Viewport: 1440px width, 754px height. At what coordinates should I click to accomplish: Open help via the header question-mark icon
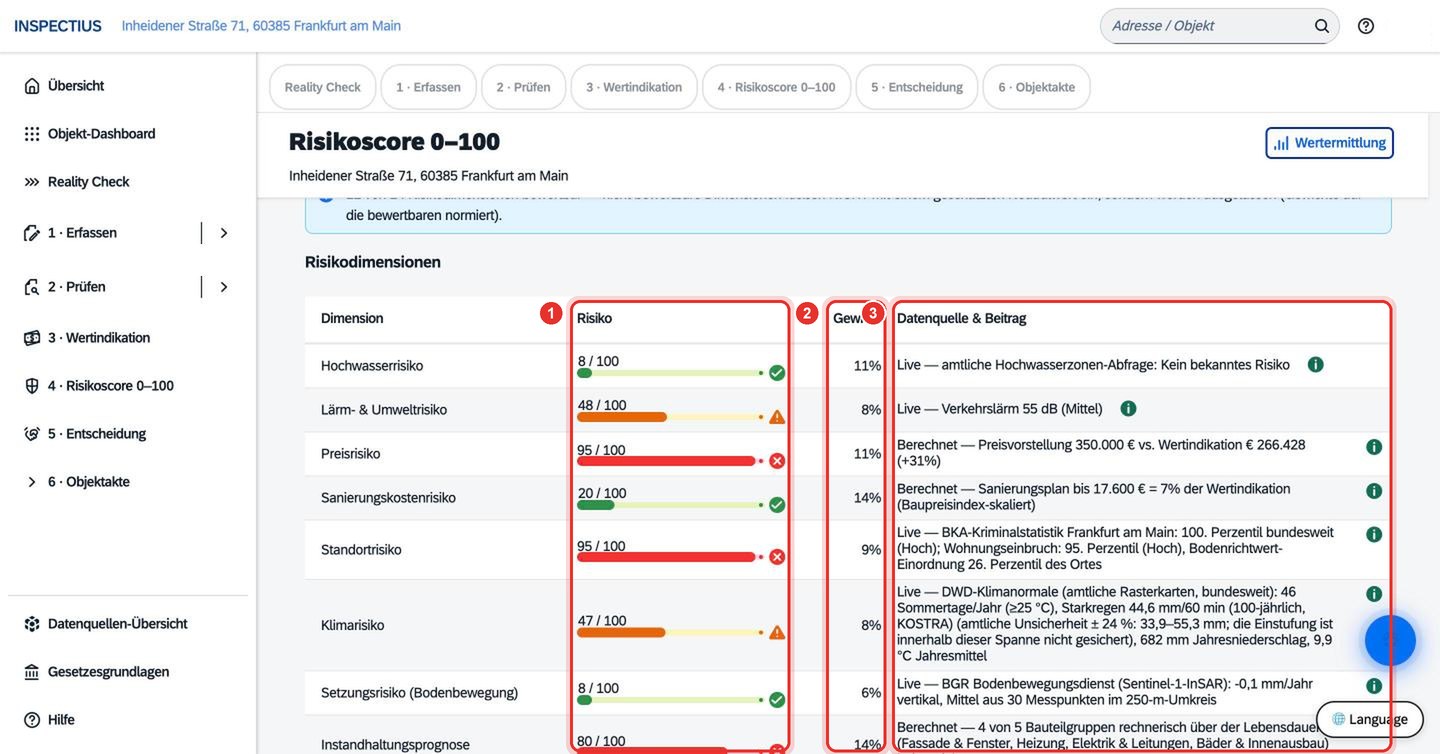pyautogui.click(x=1366, y=26)
